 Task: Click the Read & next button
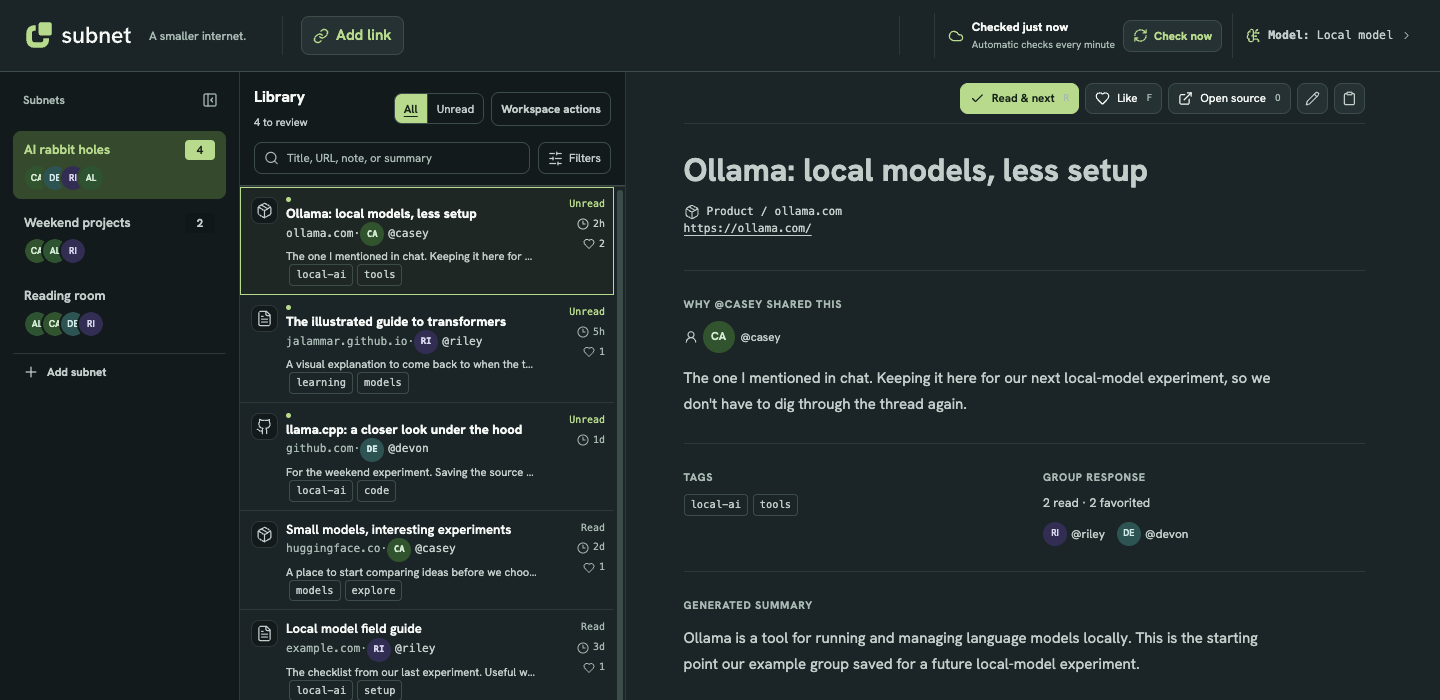click(x=1019, y=98)
